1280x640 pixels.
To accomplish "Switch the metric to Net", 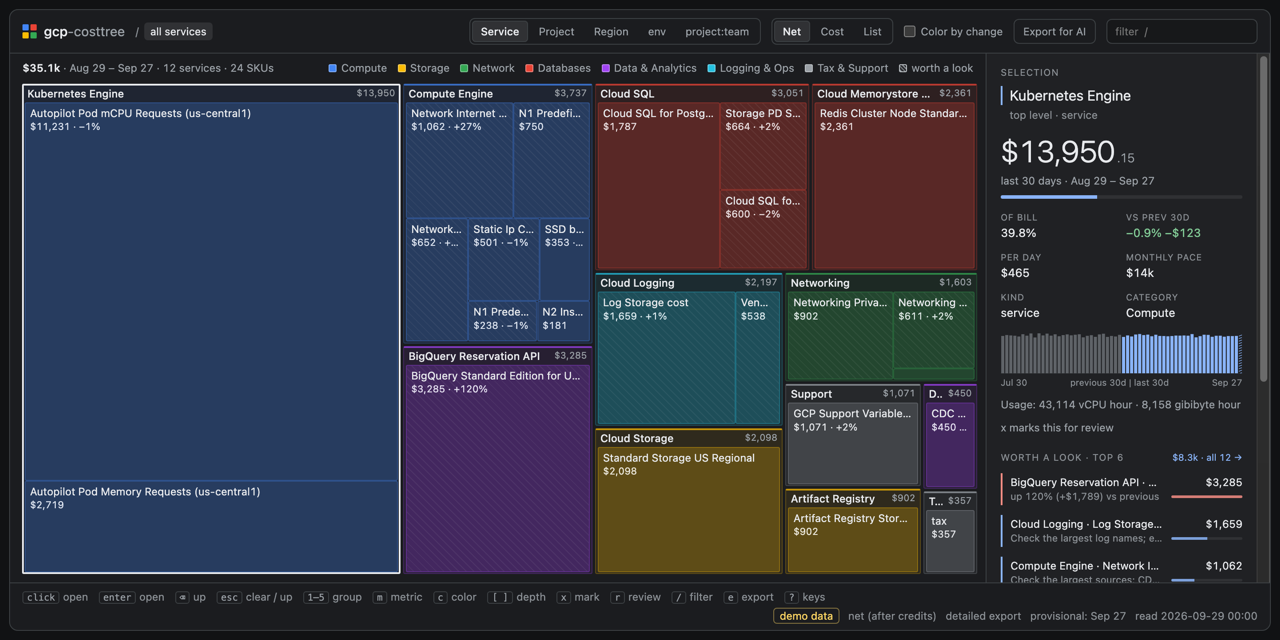I will [791, 32].
